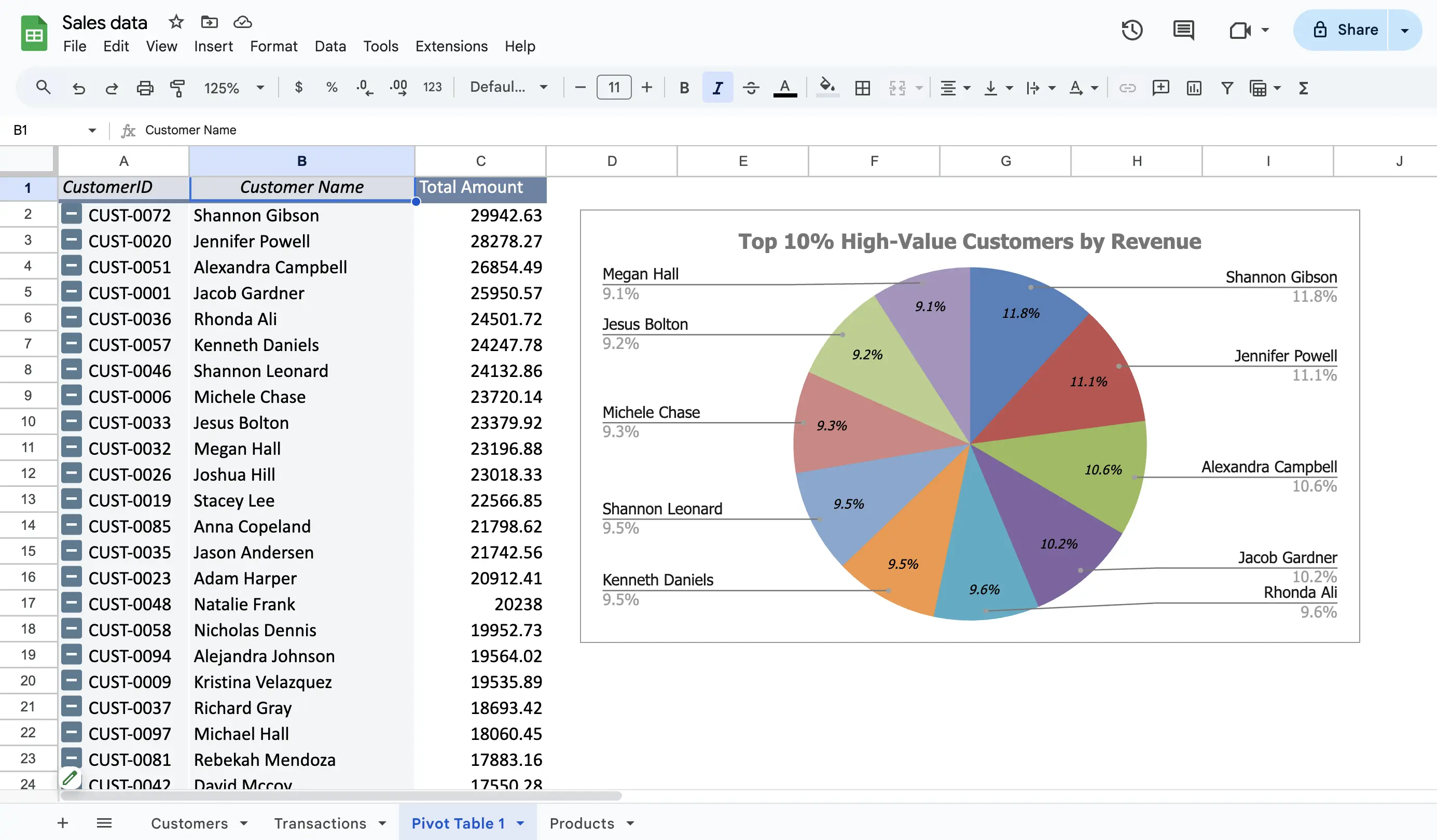The height and width of the screenshot is (840, 1437).
Task: Switch to the Transactions sheet tab
Action: coord(320,823)
